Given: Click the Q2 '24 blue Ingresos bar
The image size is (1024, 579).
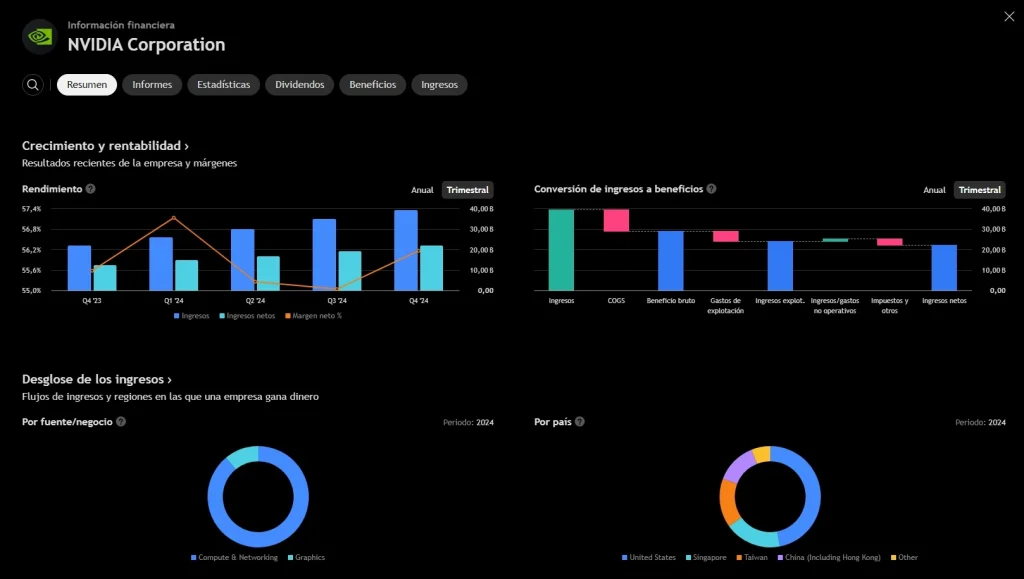Looking at the screenshot, I should tap(242, 260).
